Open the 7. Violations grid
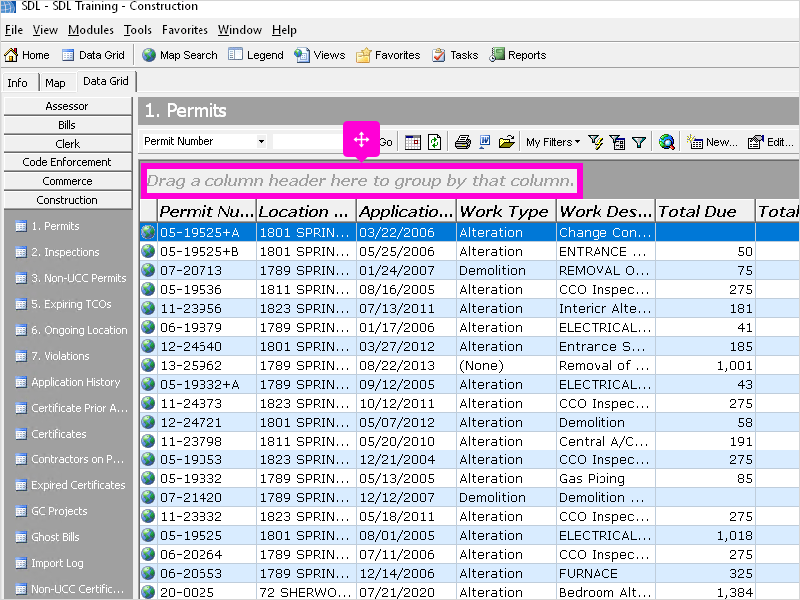 [x=52, y=356]
